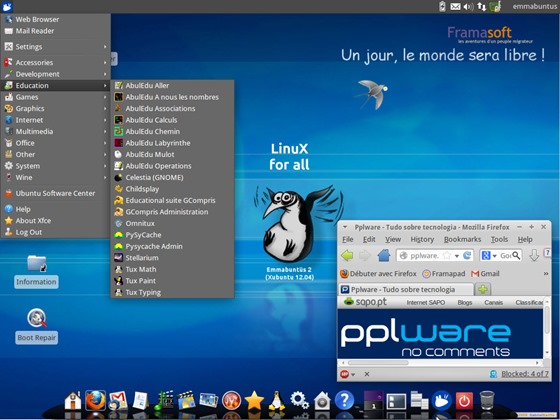This screenshot has width=560, height=420.
Task: Open the Adblock icon dropdown arrow
Action: pyautogui.click(x=353, y=374)
